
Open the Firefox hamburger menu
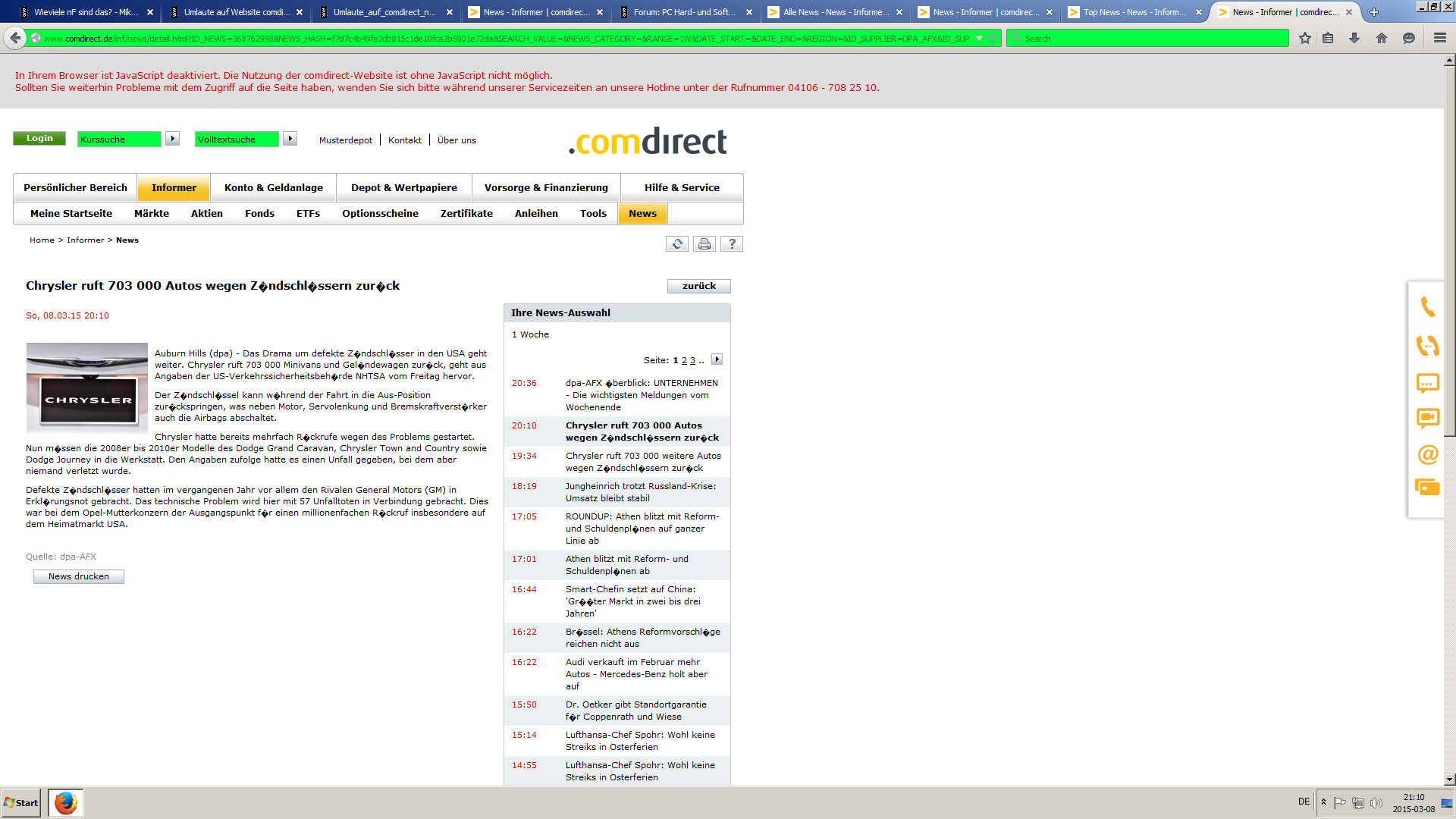(x=1440, y=38)
